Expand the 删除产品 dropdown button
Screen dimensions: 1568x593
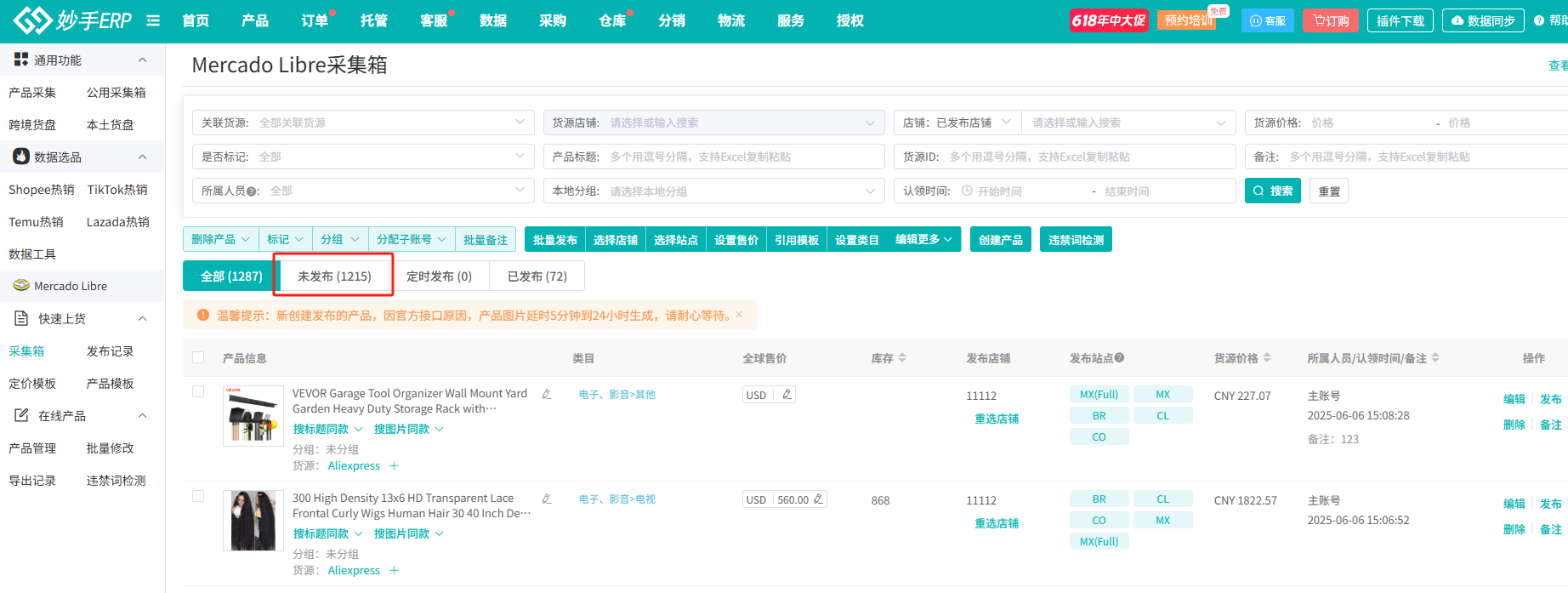pyautogui.click(x=221, y=240)
